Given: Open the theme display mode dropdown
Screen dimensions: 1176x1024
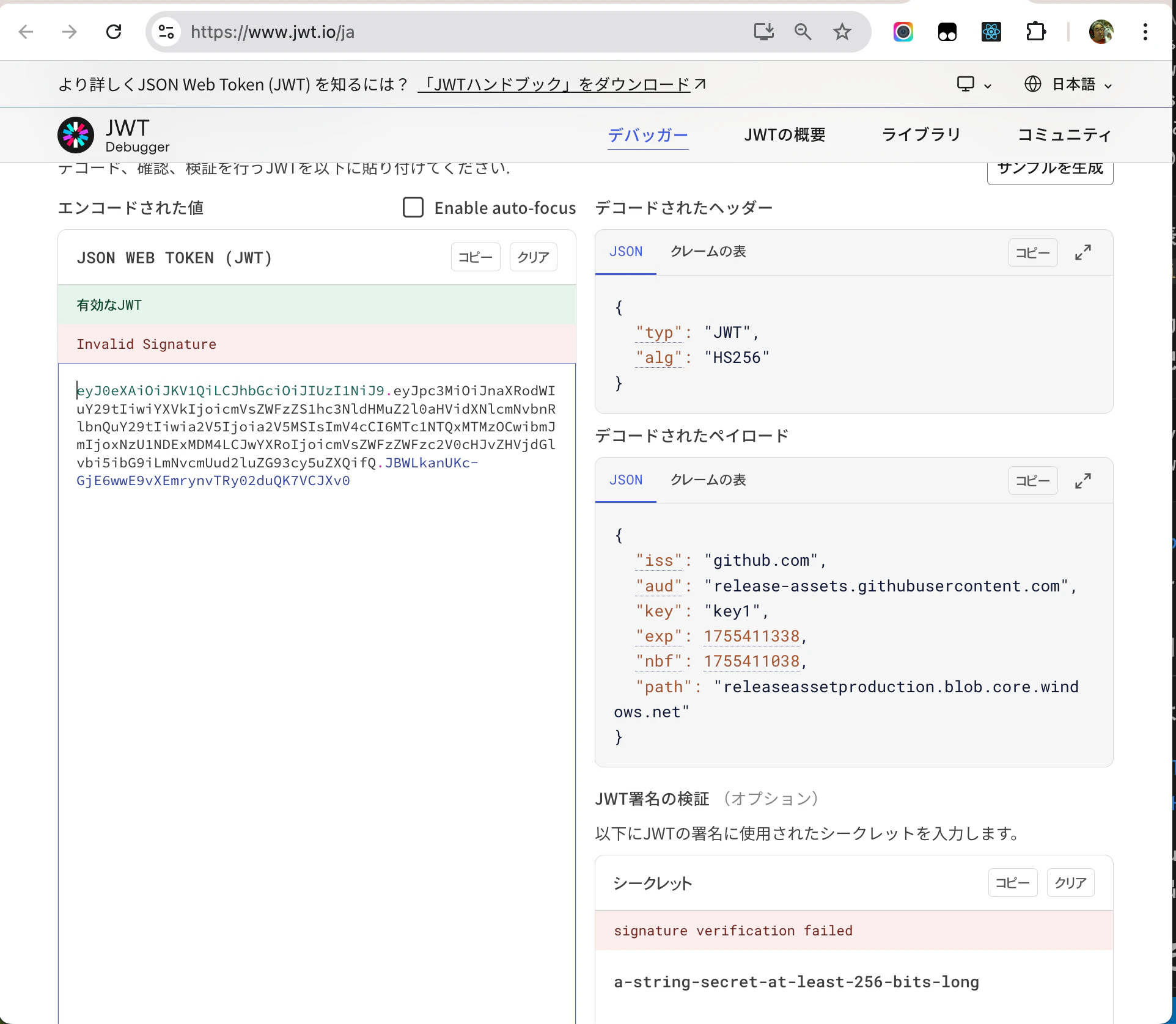Looking at the screenshot, I should pos(974,84).
